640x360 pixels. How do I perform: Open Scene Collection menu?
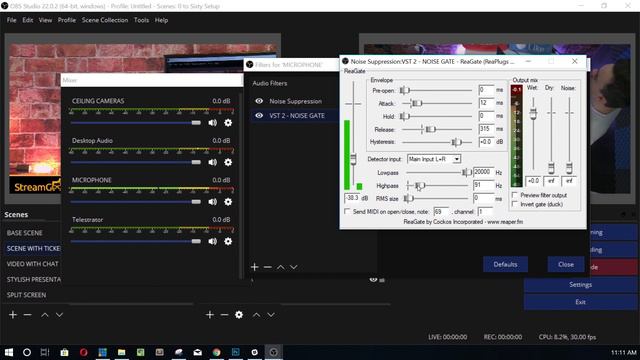pyautogui.click(x=105, y=20)
